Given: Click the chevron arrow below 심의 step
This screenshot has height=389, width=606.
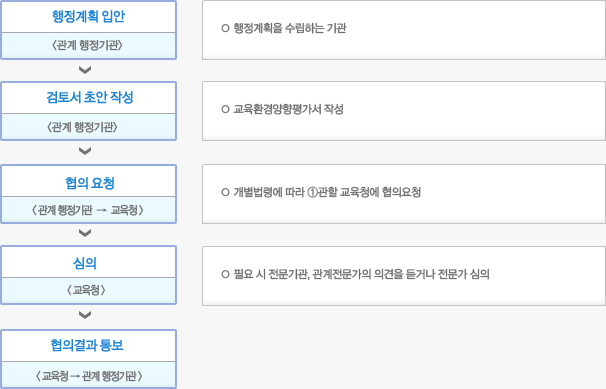Looking at the screenshot, I should (x=85, y=315).
